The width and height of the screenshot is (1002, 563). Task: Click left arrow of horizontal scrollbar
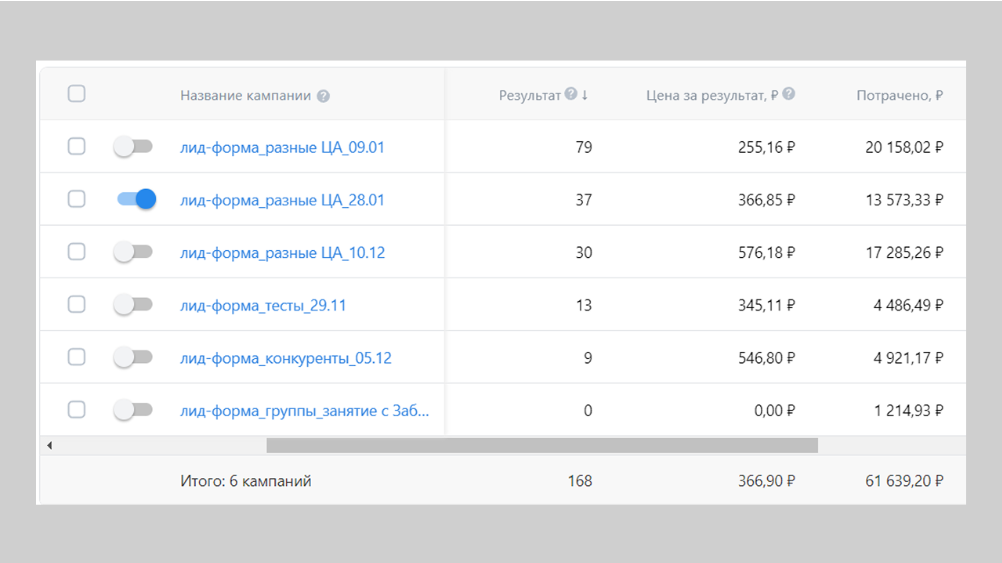click(x=49, y=445)
